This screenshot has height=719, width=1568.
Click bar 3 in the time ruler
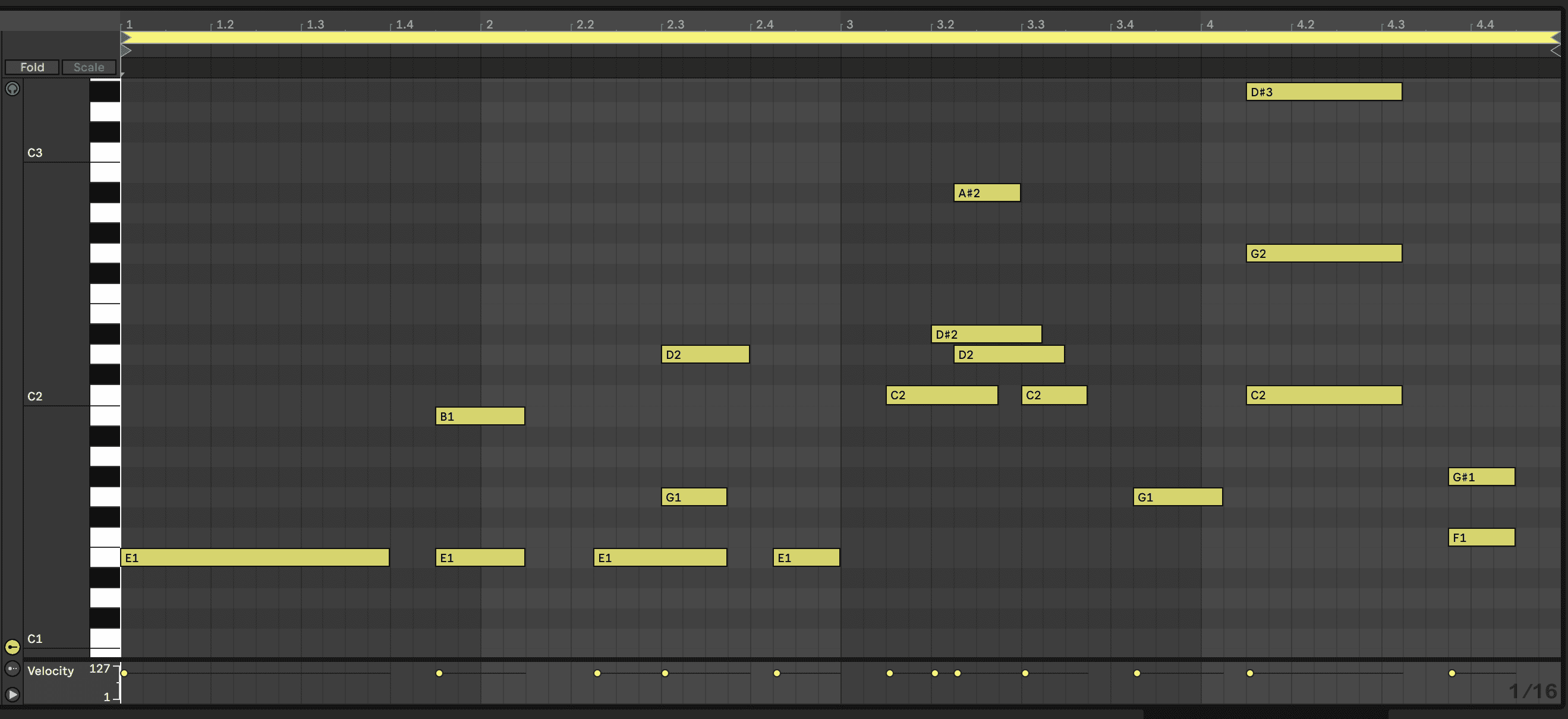pos(849,24)
